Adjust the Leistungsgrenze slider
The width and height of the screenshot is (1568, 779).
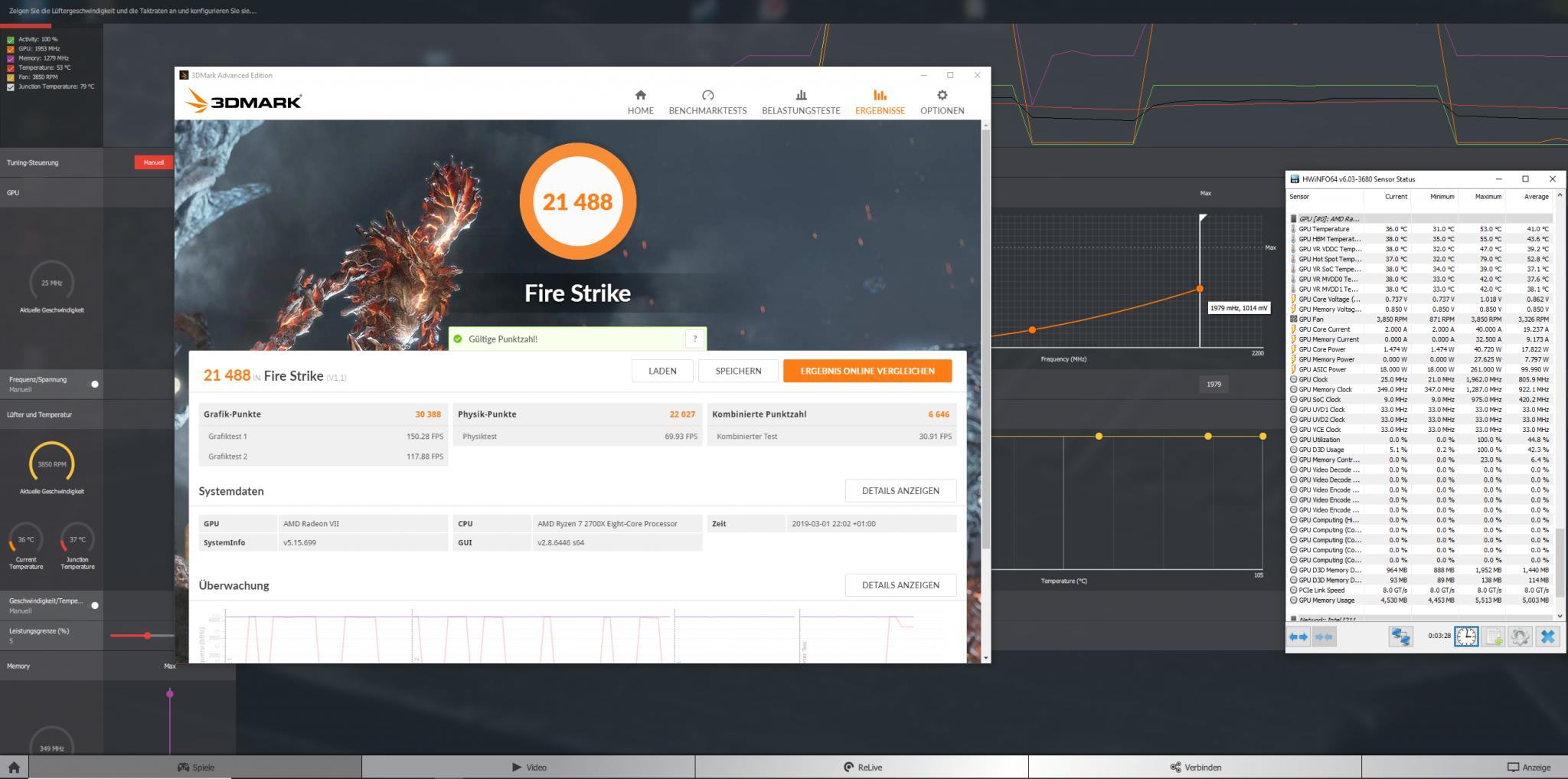point(147,636)
